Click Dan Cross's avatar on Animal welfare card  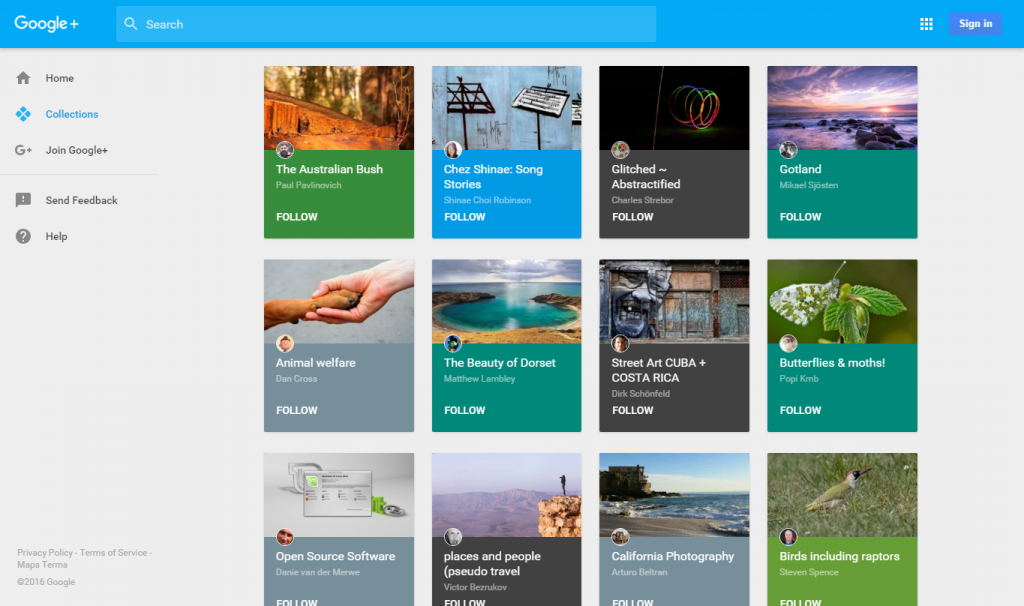pos(285,342)
